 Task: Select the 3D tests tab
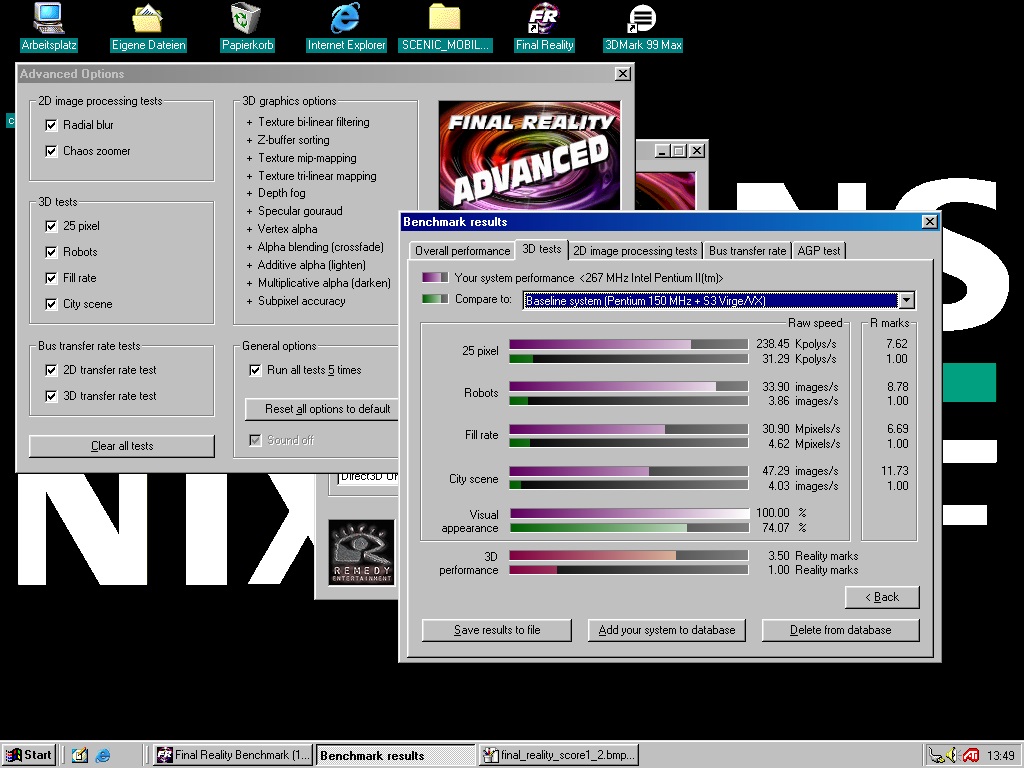pyautogui.click(x=541, y=249)
